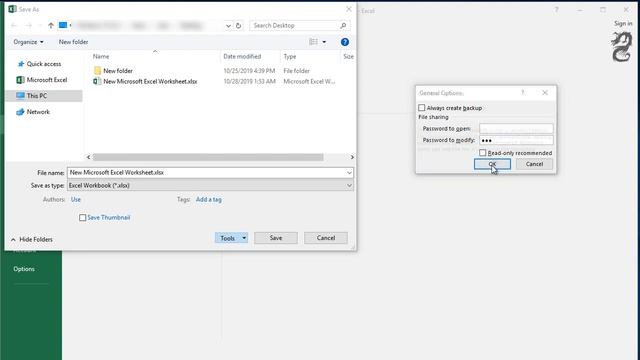Image resolution: width=640 pixels, height=360 pixels.
Task: Select This PC in navigation pane
Action: [37, 96]
